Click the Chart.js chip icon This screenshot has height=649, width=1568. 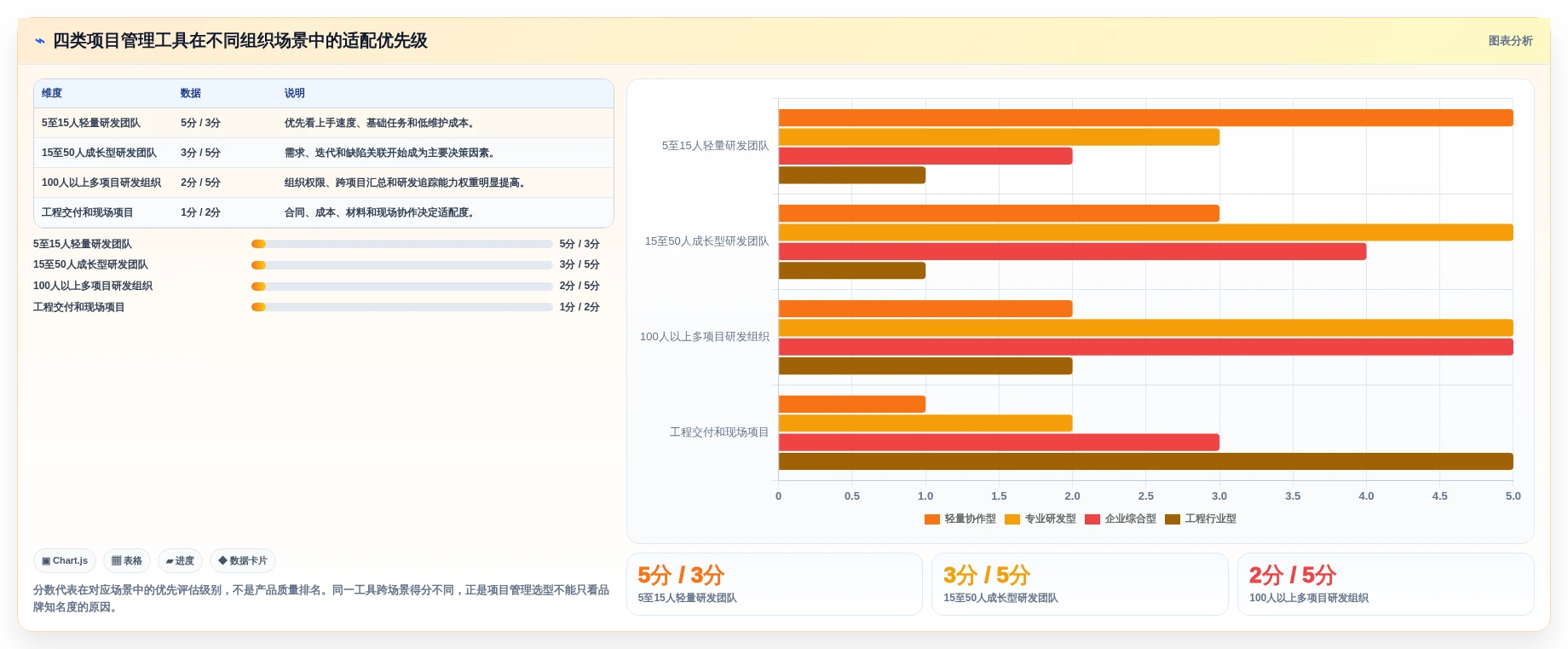coord(46,561)
